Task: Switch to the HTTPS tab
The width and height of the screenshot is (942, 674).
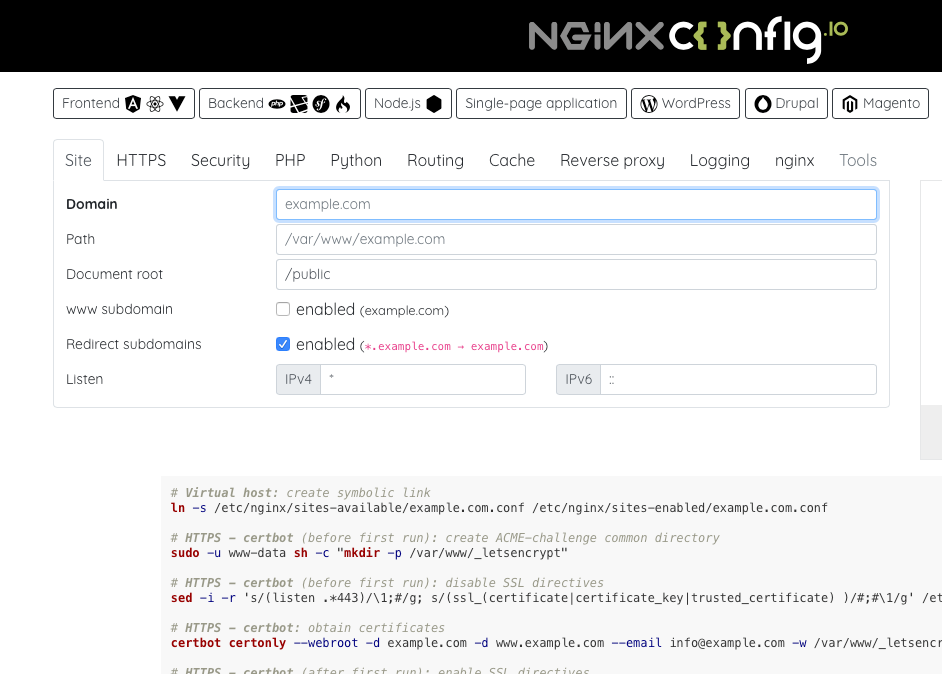Action: (141, 160)
